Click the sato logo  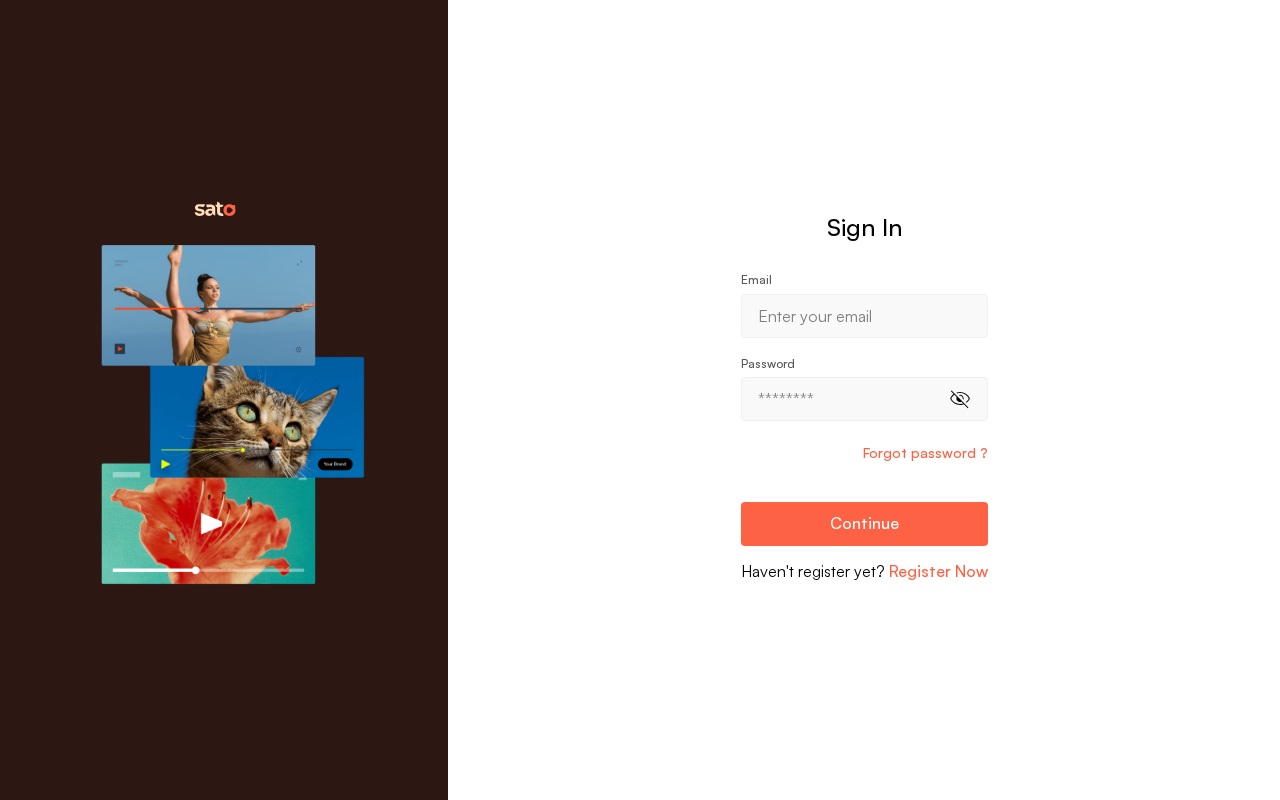click(215, 209)
